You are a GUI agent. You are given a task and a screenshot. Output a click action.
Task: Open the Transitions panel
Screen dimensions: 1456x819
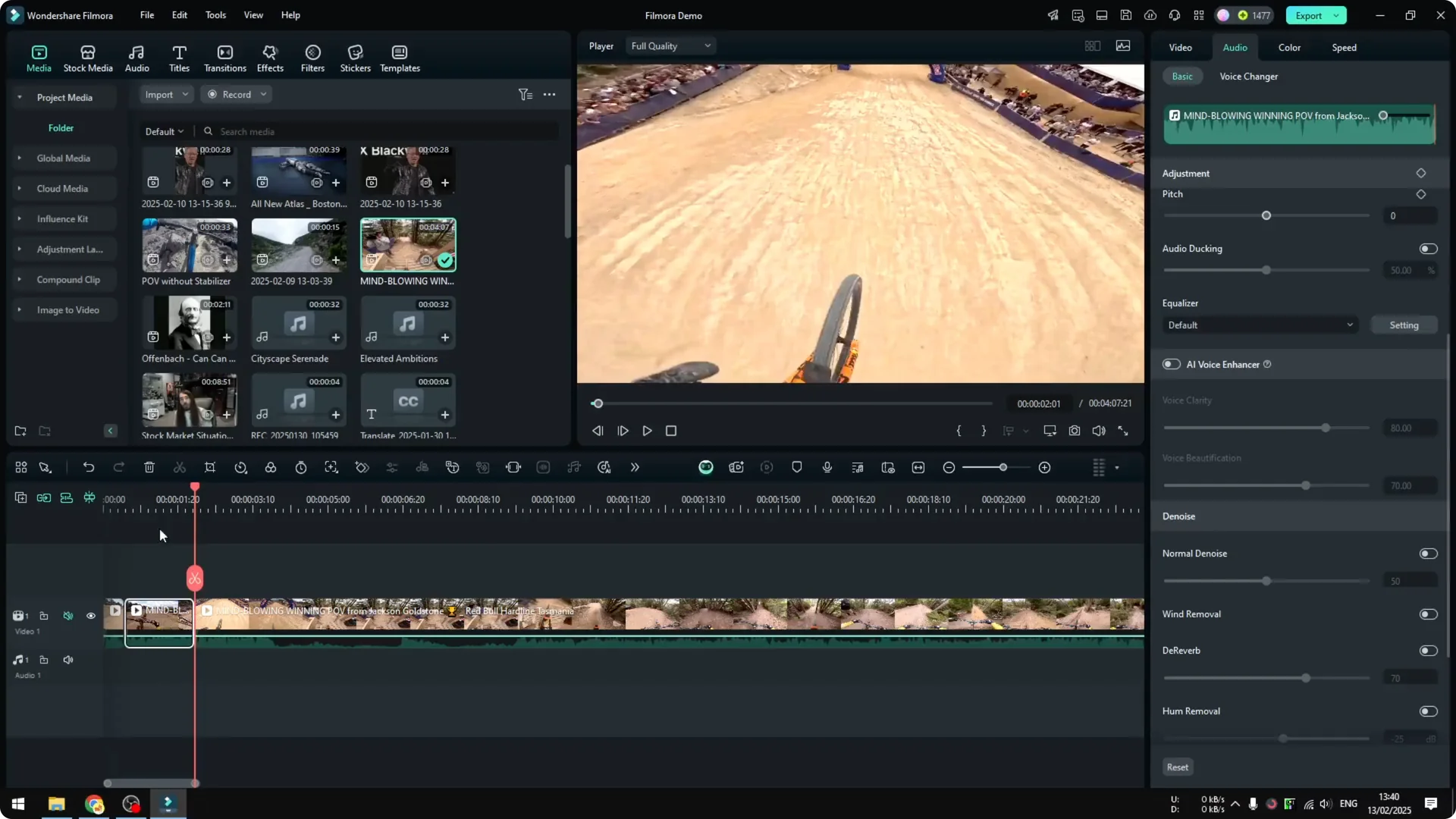tap(224, 57)
